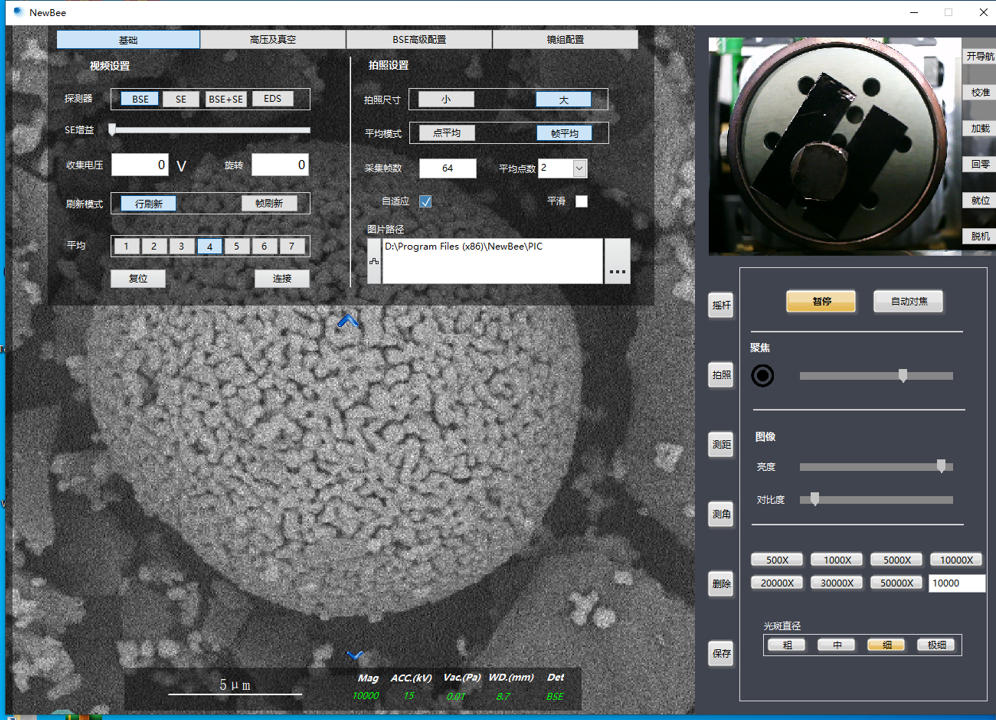The height and width of the screenshot is (720, 996).
Task: Enable the 平滑 smoothing checkbox
Action: tap(581, 201)
